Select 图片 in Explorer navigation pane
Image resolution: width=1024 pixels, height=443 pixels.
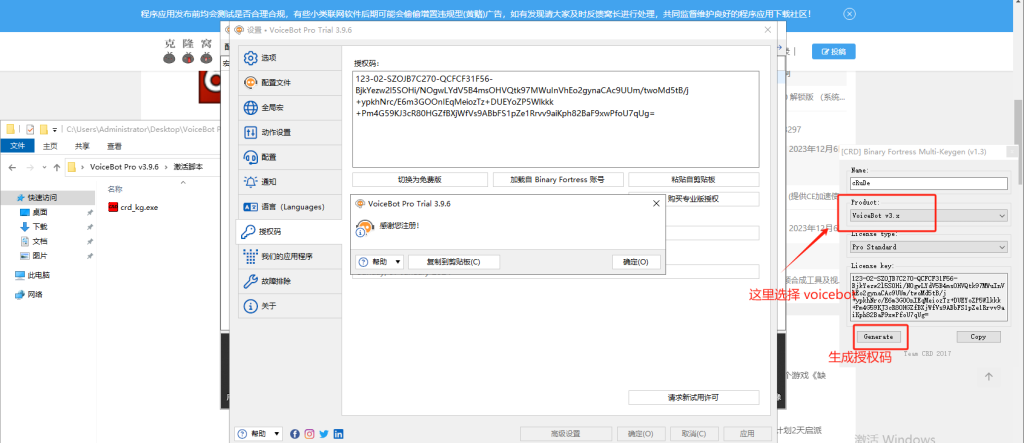click(40, 255)
